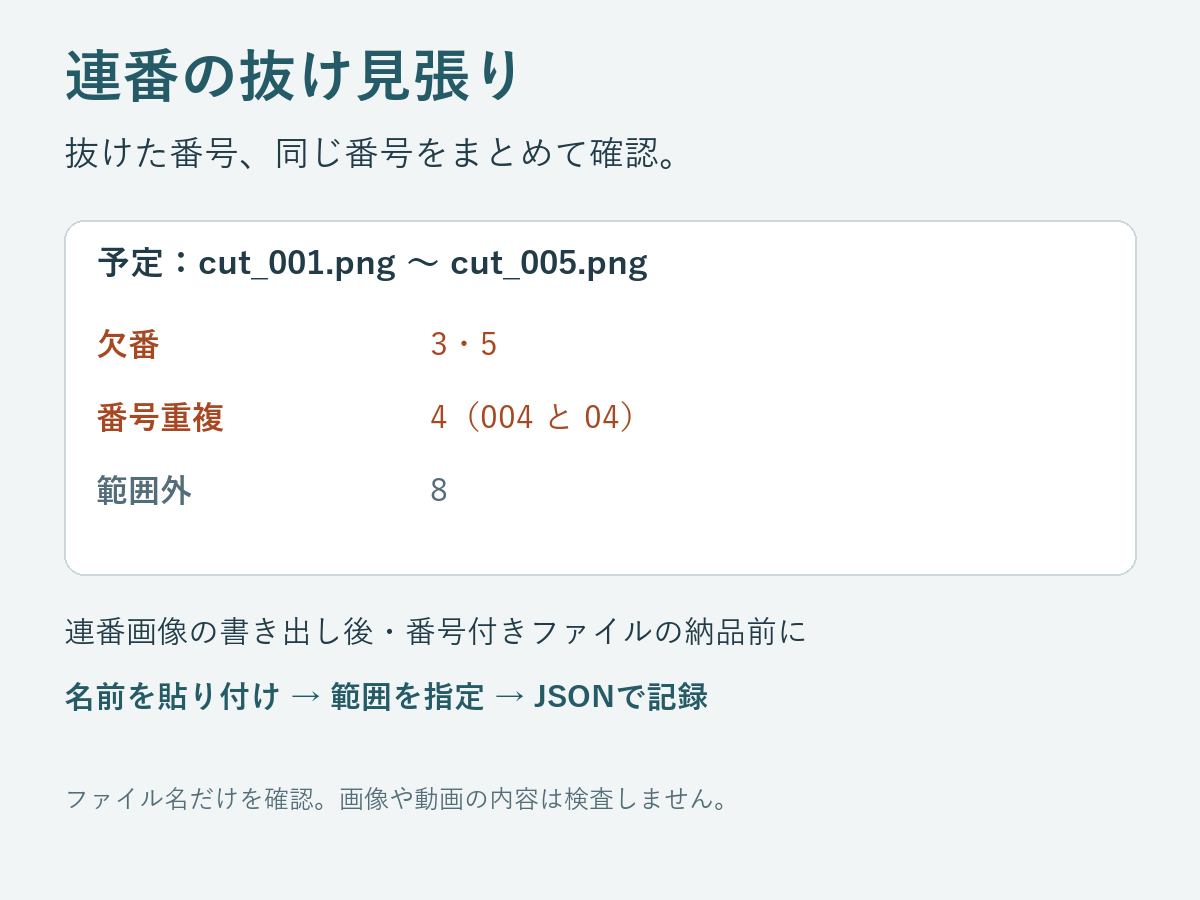Image resolution: width=1200 pixels, height=900 pixels.
Task: Click the footer note ファイル名だけを確認。
Action: click(x=202, y=798)
